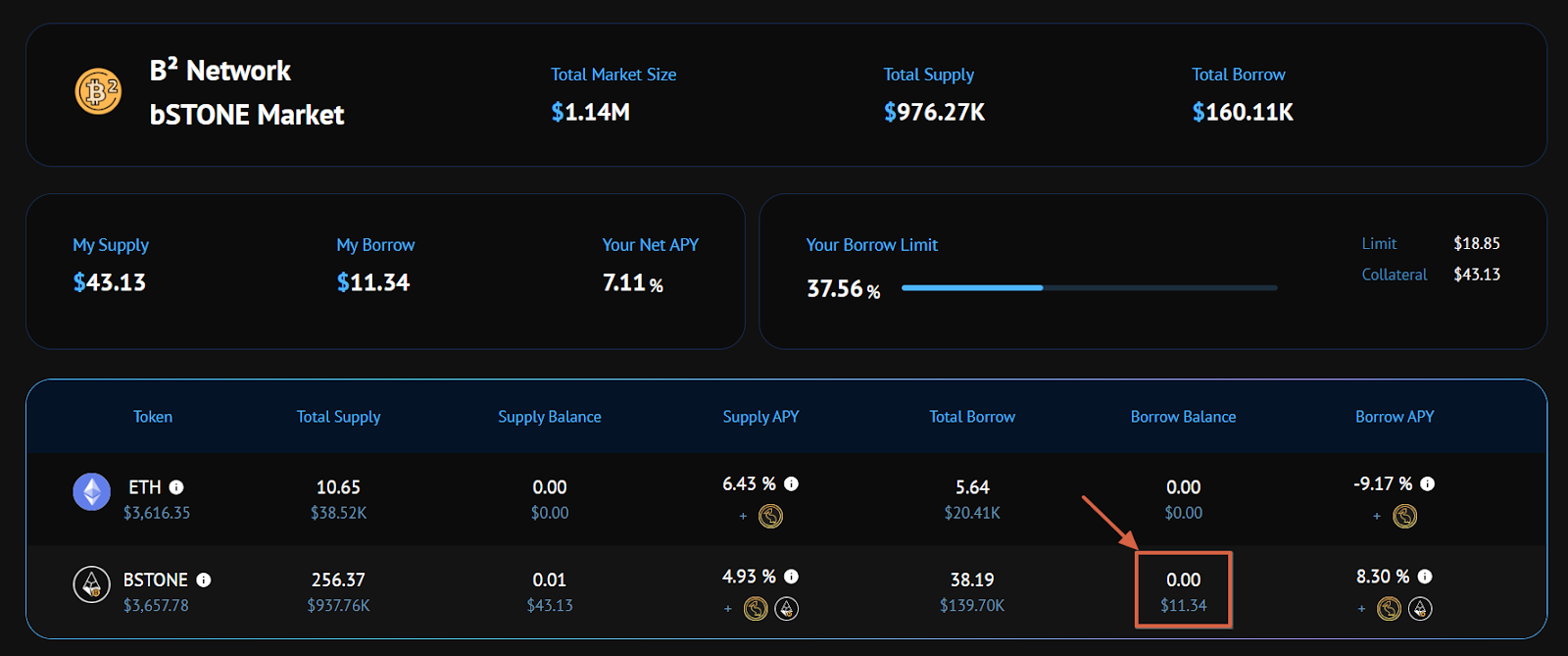
Task: Click the reward coin icon under ETH Borrow APY
Action: [x=1405, y=516]
